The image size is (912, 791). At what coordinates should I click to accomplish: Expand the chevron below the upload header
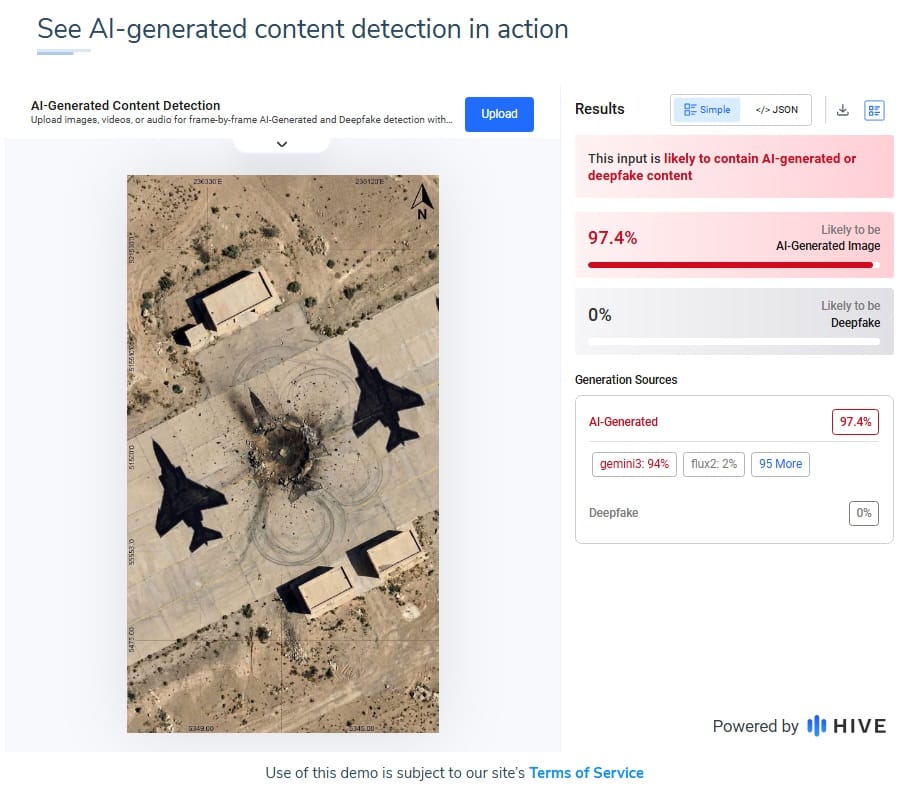282,144
